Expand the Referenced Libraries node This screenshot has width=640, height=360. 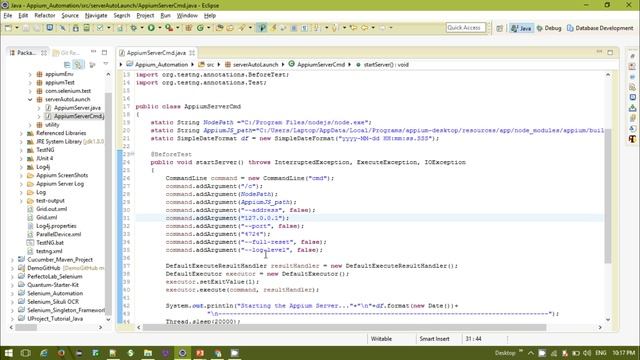pyautogui.click(x=21, y=133)
